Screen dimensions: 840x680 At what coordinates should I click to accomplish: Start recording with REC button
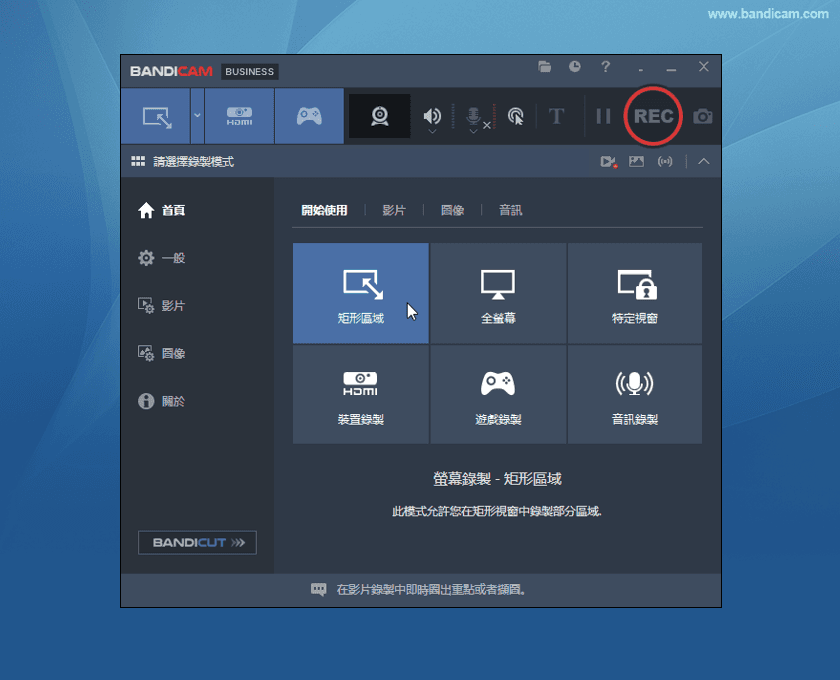[653, 116]
